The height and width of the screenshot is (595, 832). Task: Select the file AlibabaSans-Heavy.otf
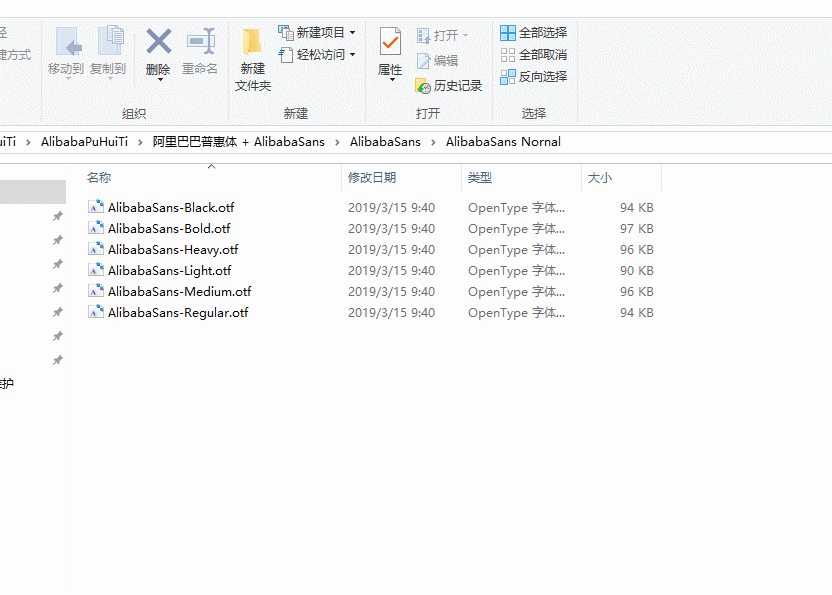coord(173,249)
